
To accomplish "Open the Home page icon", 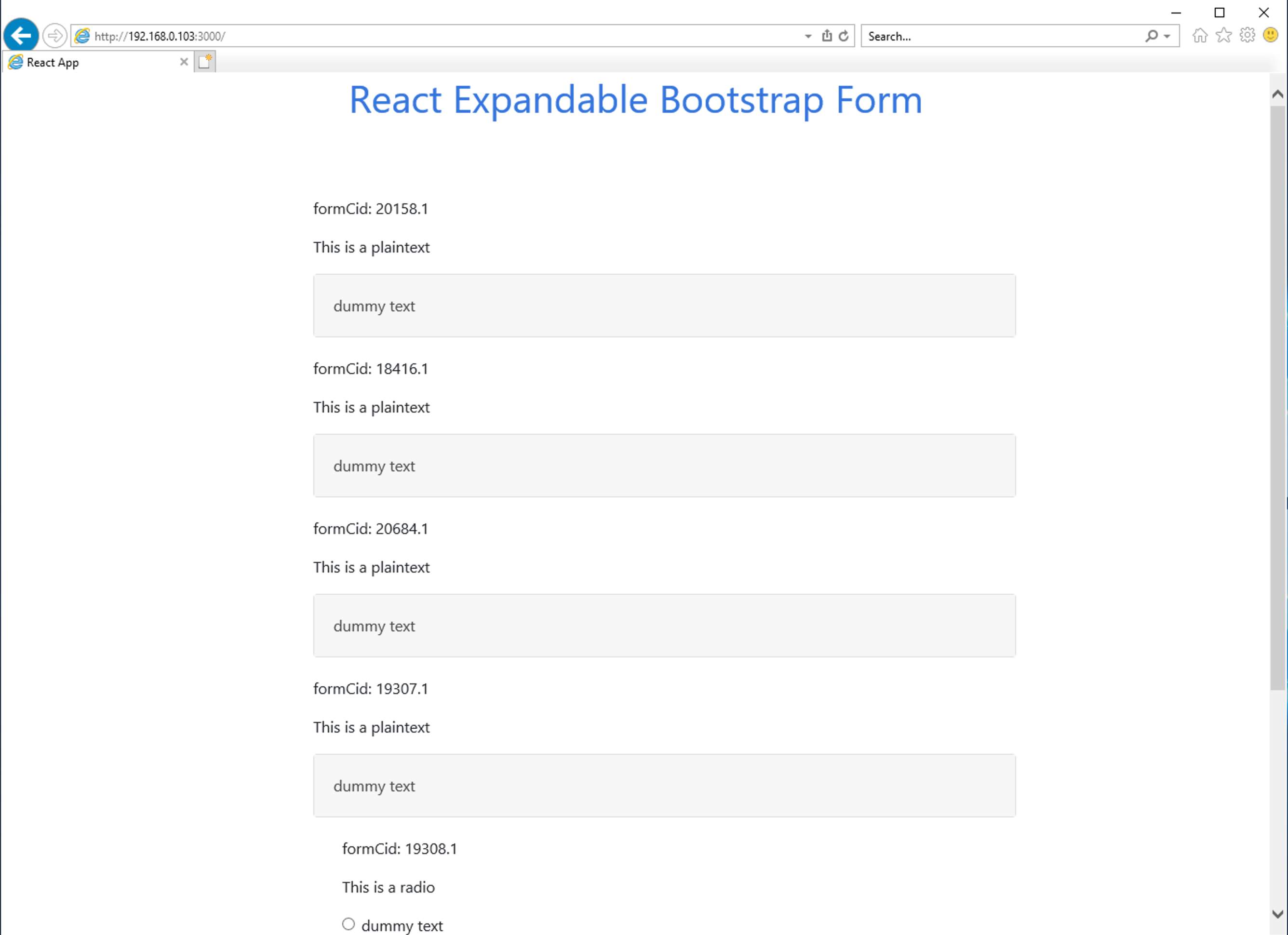I will coord(1199,36).
